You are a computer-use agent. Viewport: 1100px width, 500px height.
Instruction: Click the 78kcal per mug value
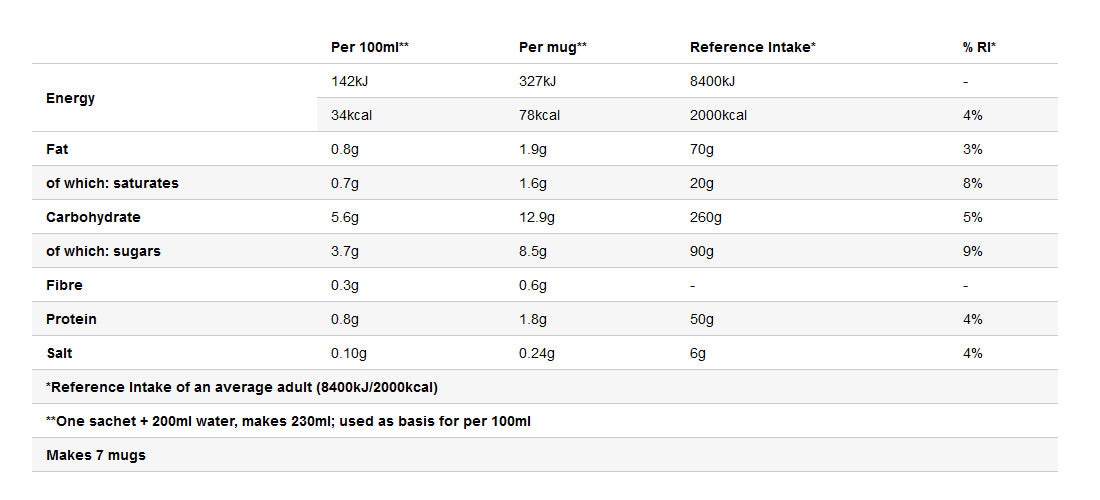[x=539, y=115]
